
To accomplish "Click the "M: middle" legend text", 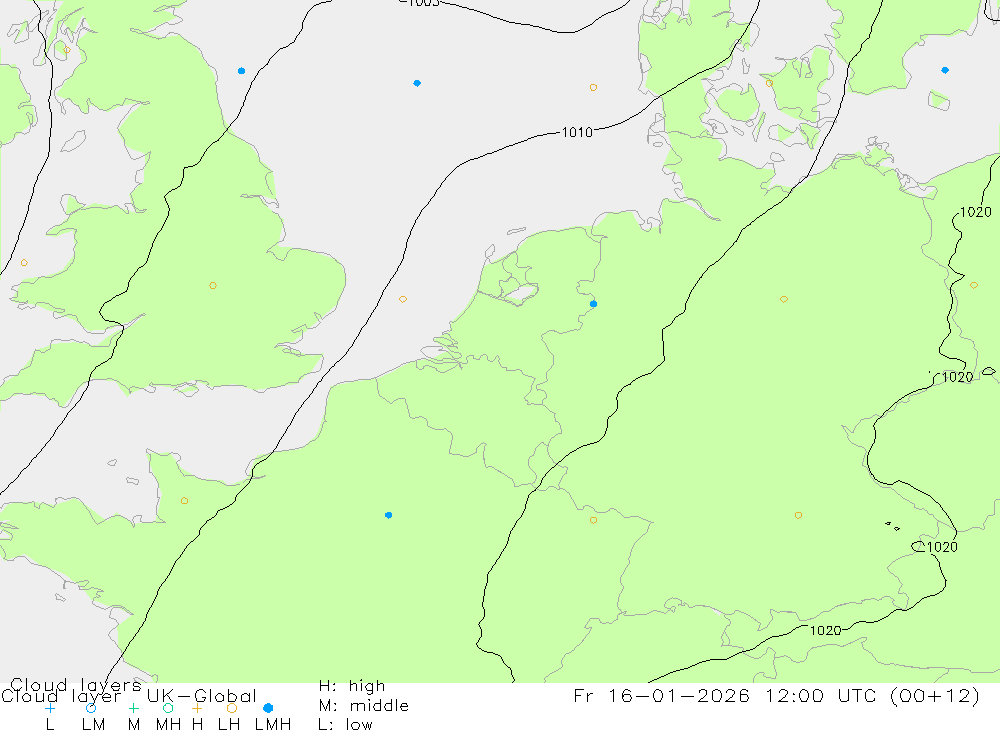I will point(364,706).
